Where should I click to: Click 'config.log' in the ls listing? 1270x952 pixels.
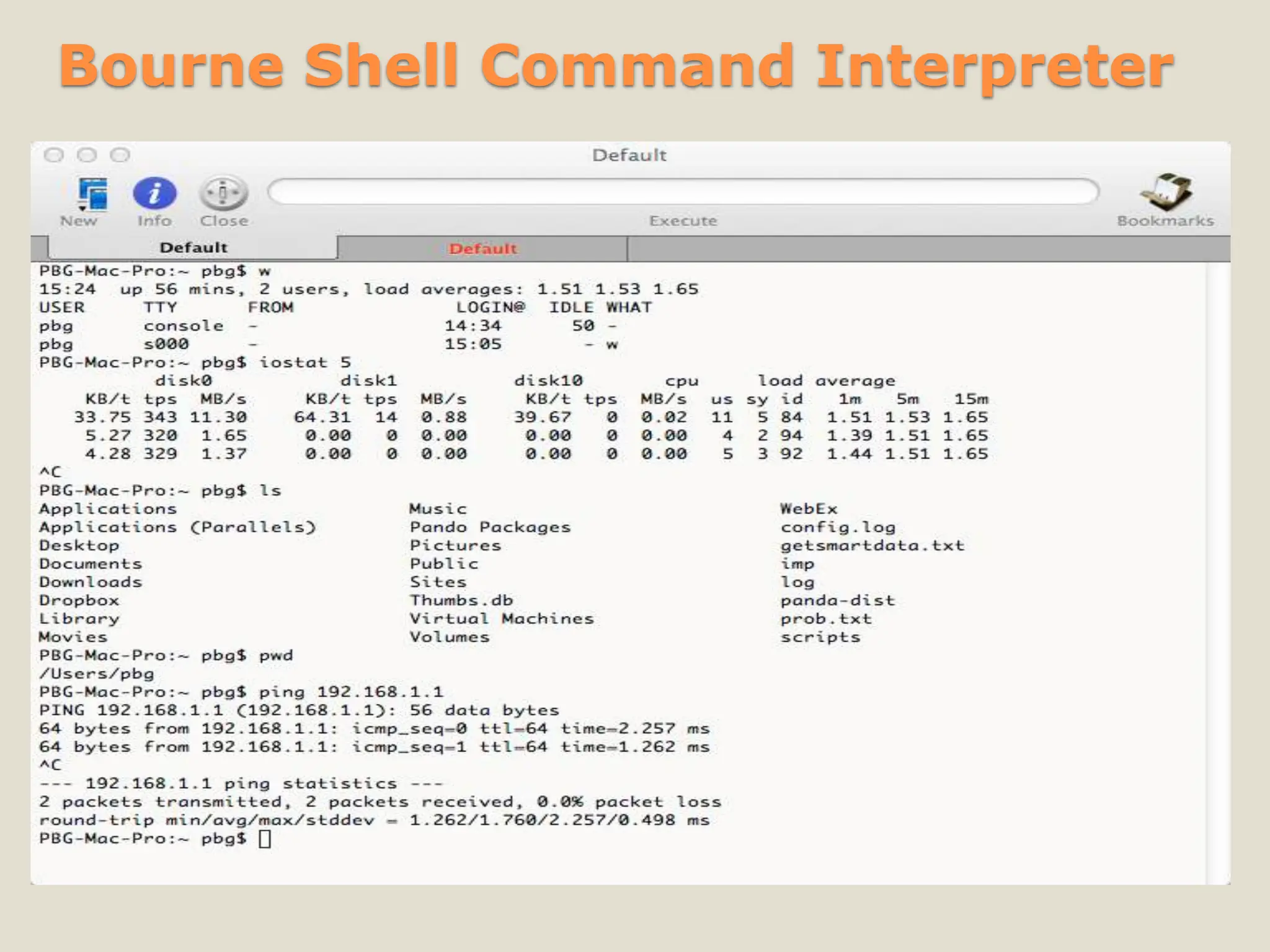pyautogui.click(x=838, y=527)
